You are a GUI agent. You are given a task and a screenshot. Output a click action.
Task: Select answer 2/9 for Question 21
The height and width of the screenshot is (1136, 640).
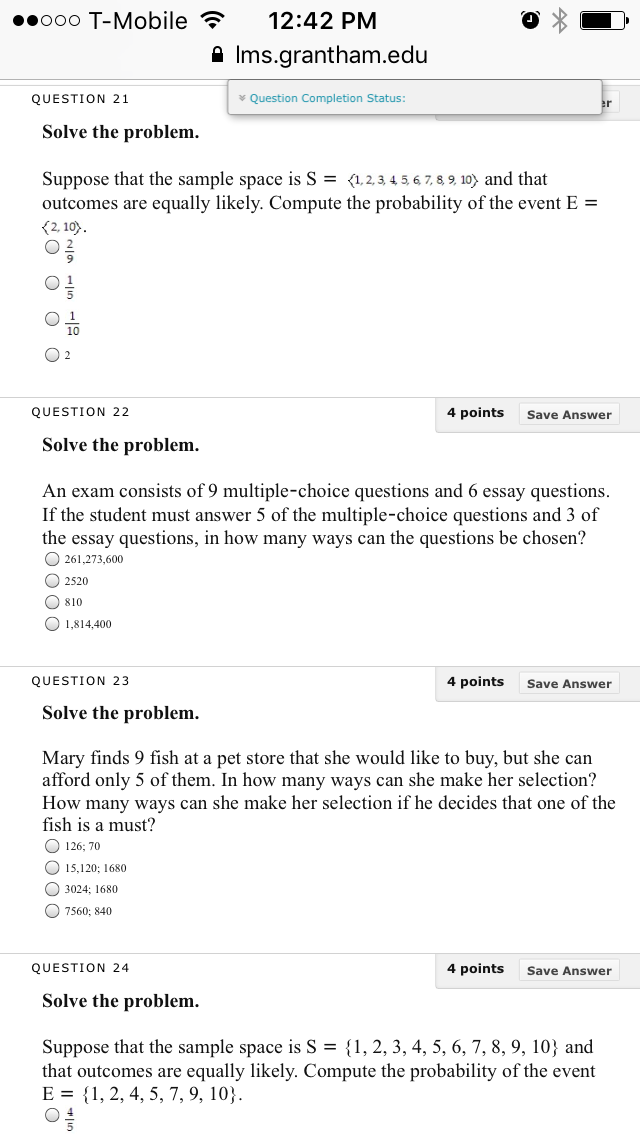[x=51, y=247]
